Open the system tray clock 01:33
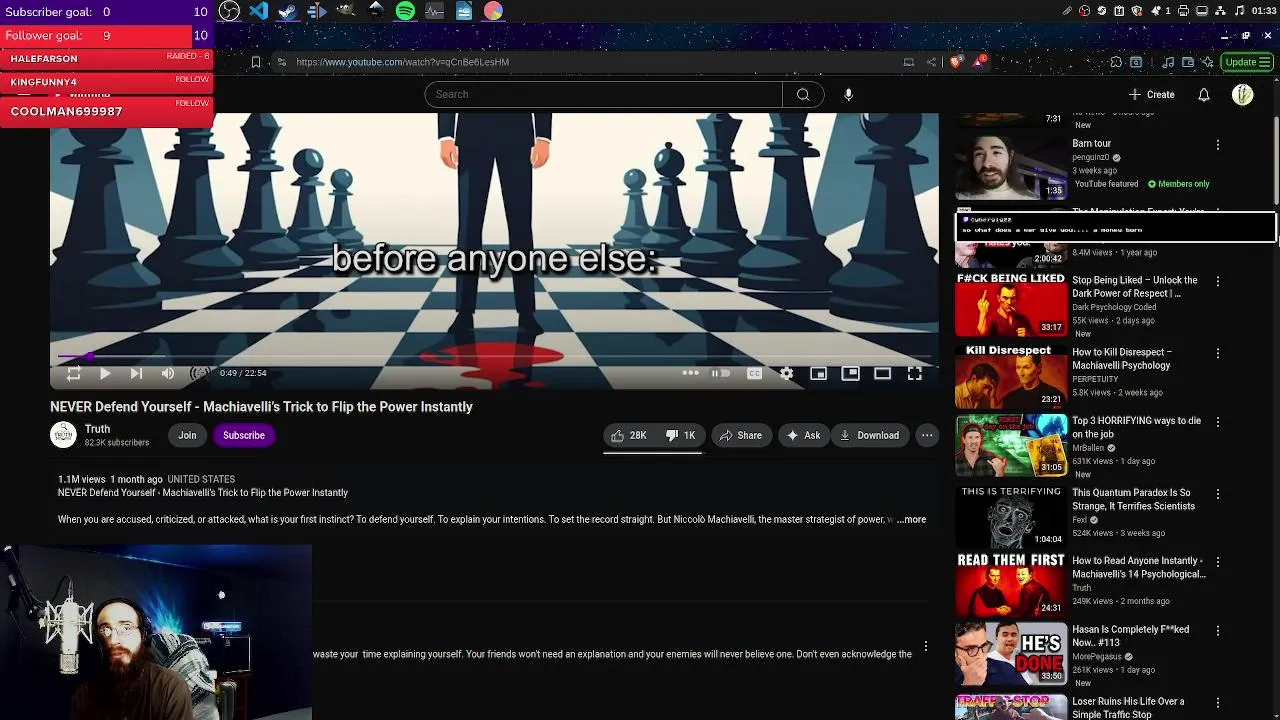 click(x=1263, y=11)
